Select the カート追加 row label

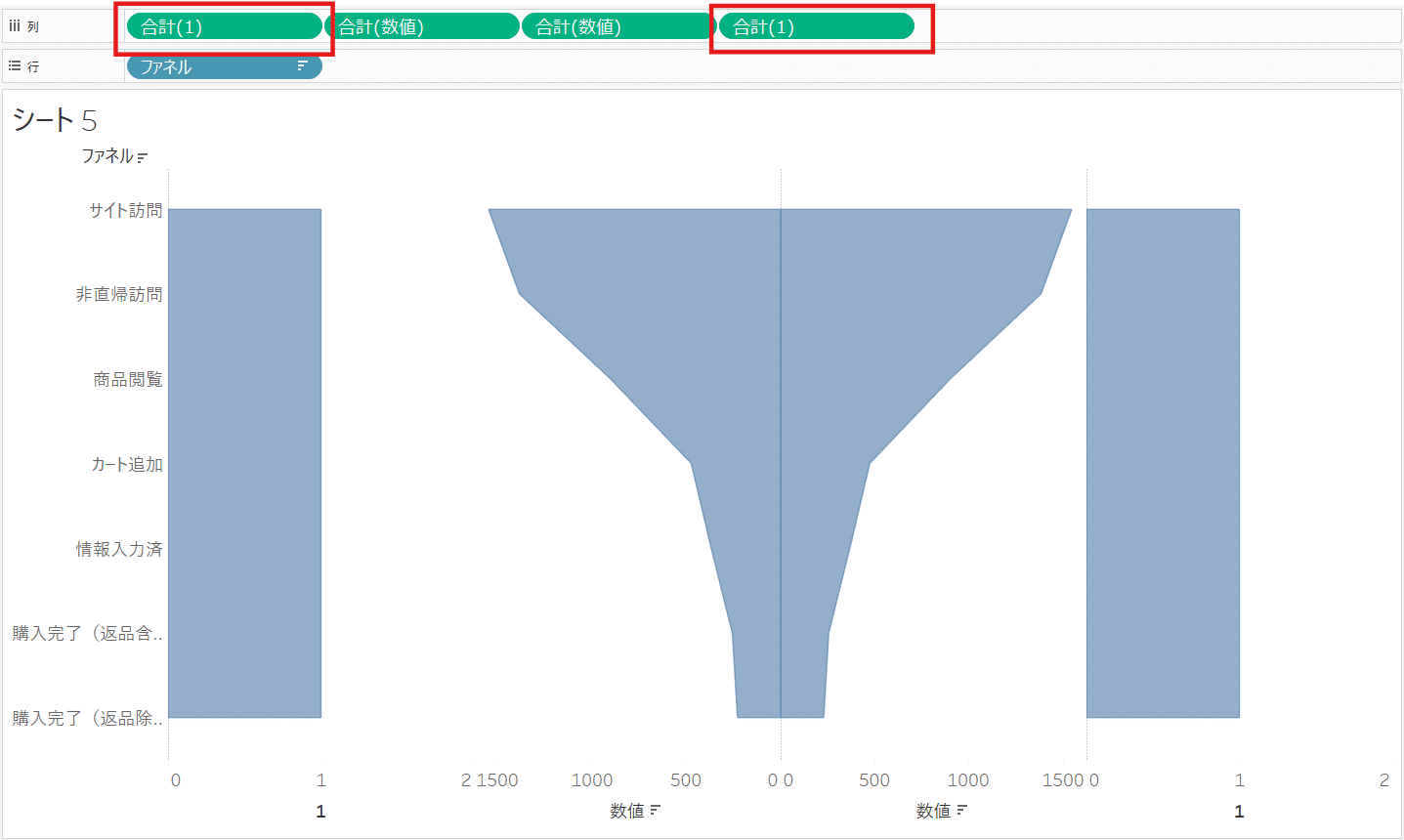(127, 464)
